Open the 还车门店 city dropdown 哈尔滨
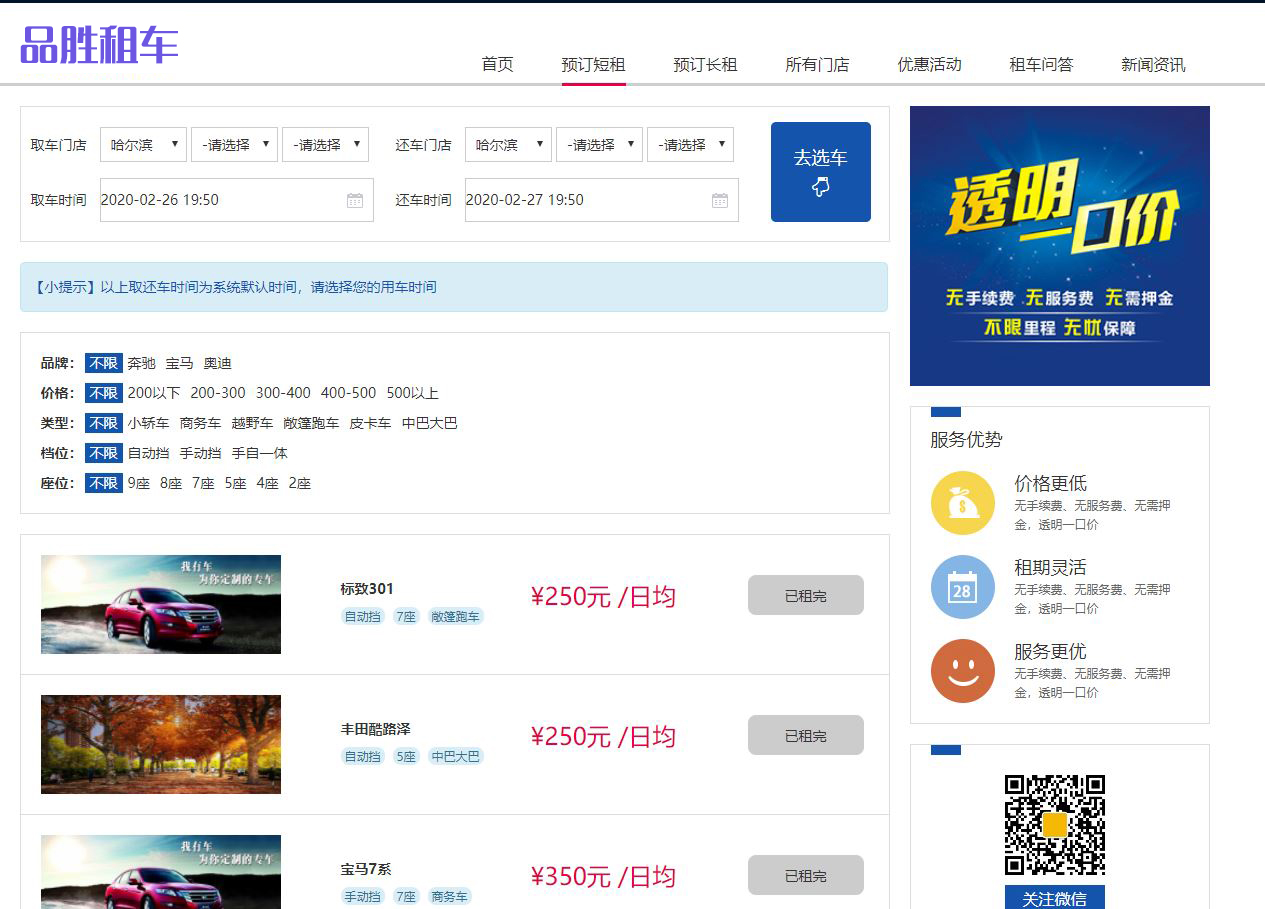 pos(508,144)
